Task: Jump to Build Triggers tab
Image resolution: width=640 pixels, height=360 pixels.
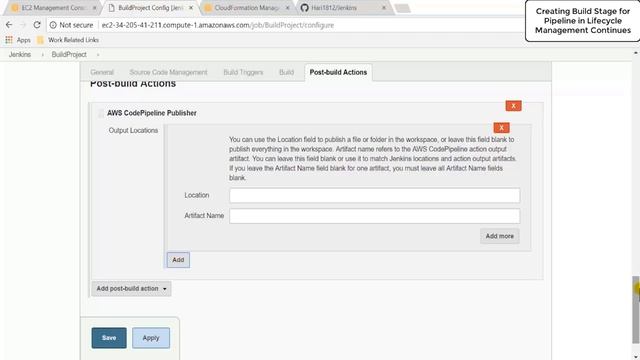Action: [243, 72]
